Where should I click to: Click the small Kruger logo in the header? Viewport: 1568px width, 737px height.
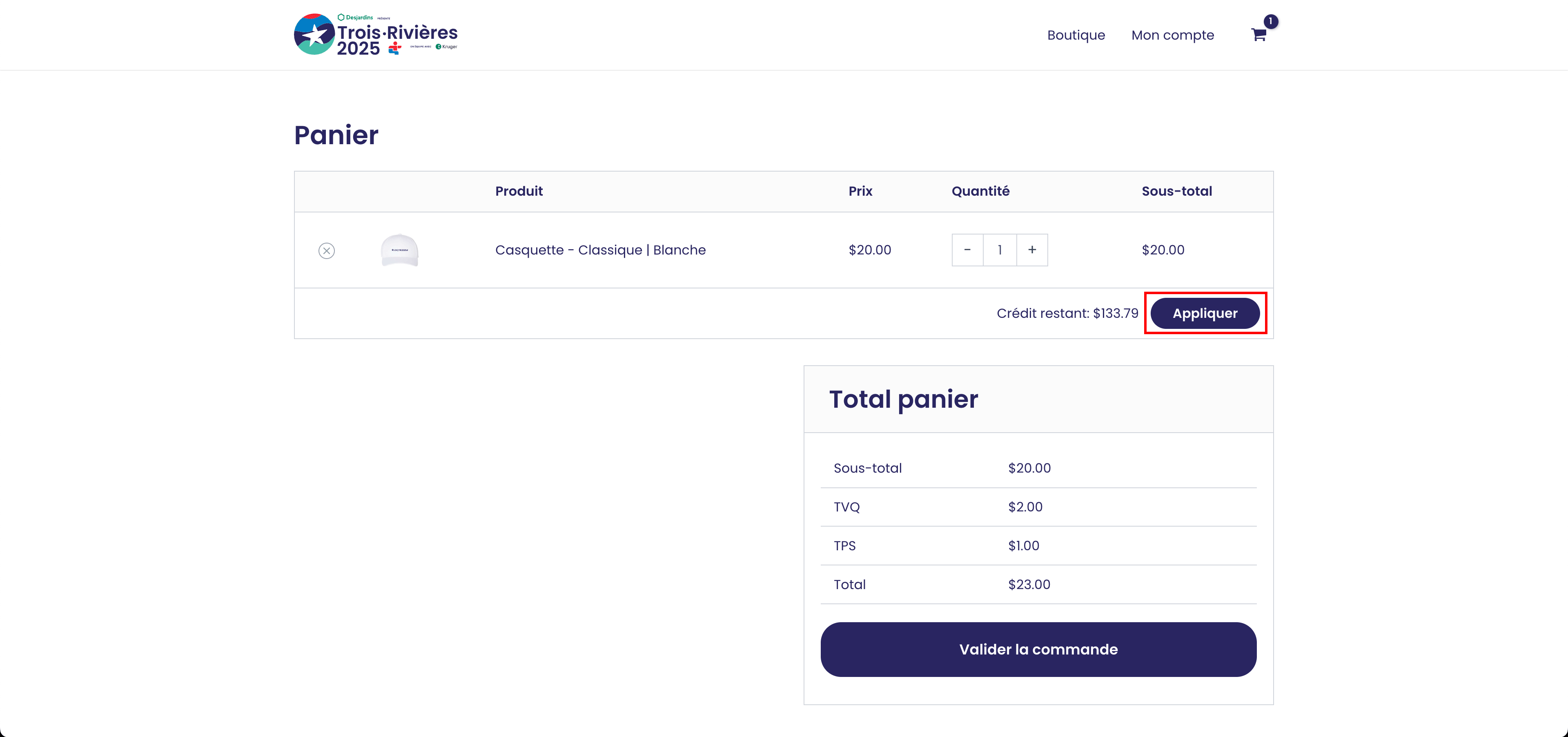[447, 46]
